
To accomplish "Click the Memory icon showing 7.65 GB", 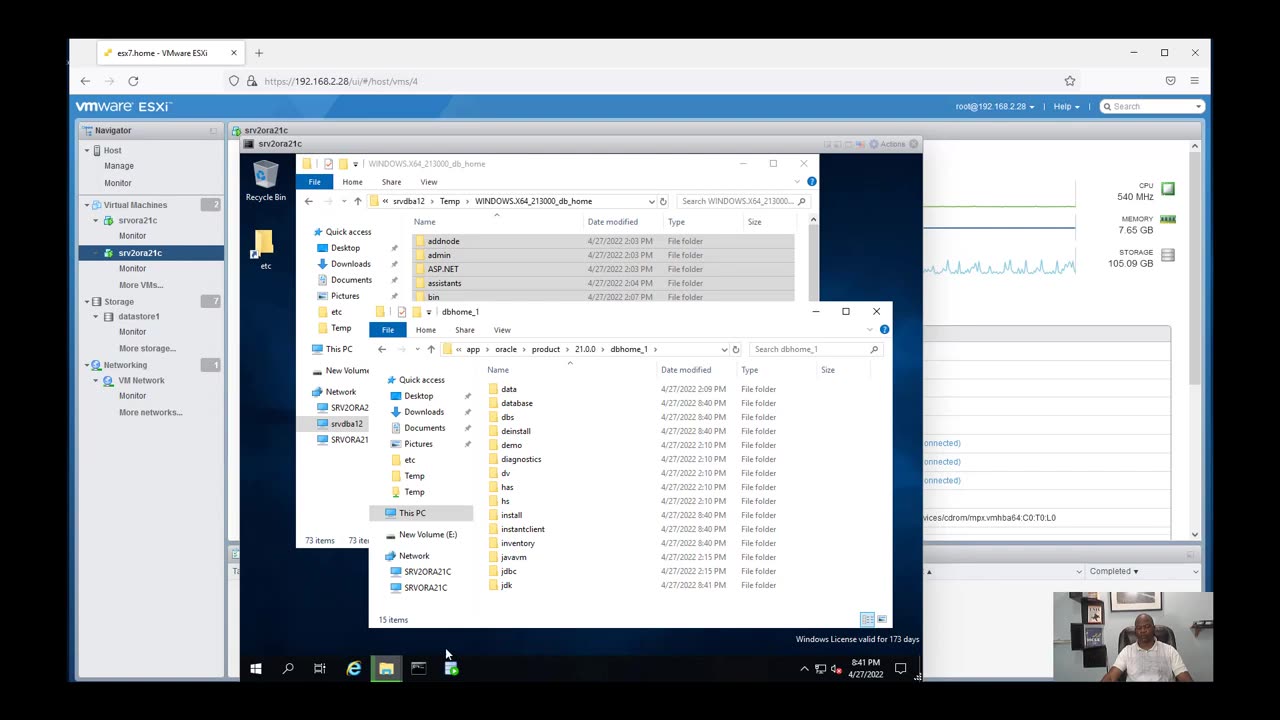I will [1168, 219].
